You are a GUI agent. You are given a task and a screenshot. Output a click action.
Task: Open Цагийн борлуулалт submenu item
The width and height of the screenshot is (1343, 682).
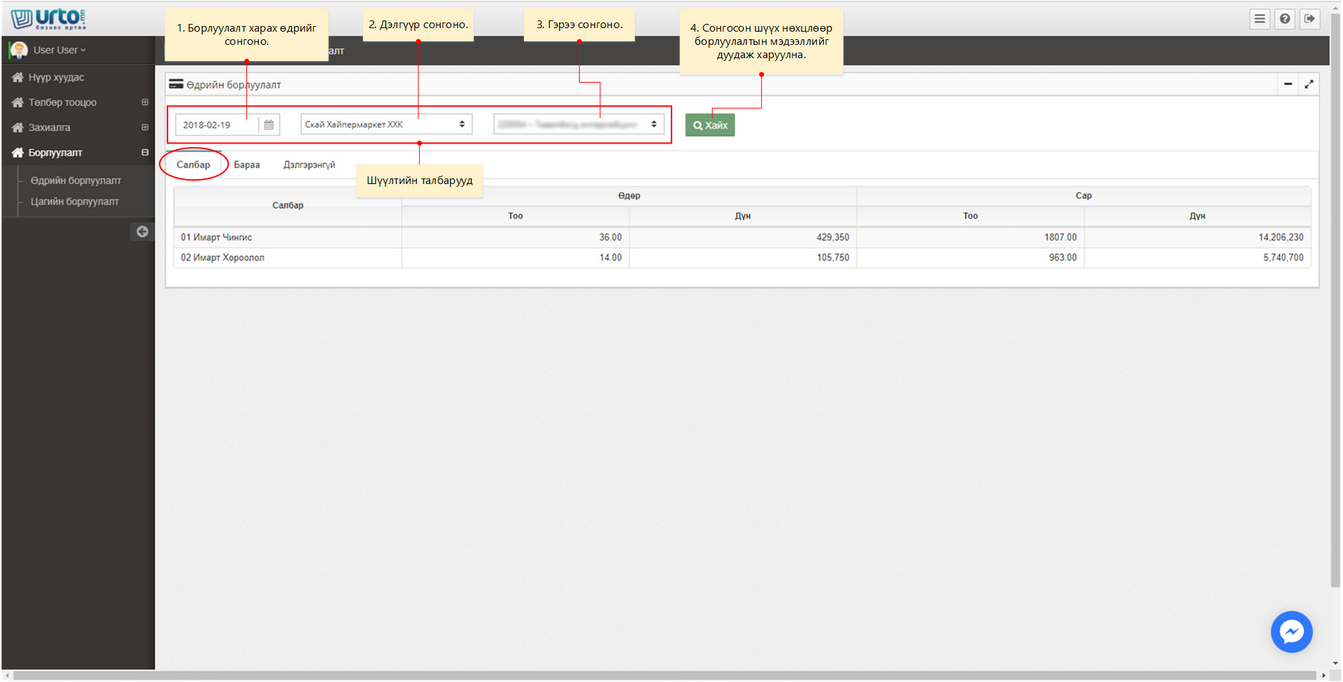75,201
